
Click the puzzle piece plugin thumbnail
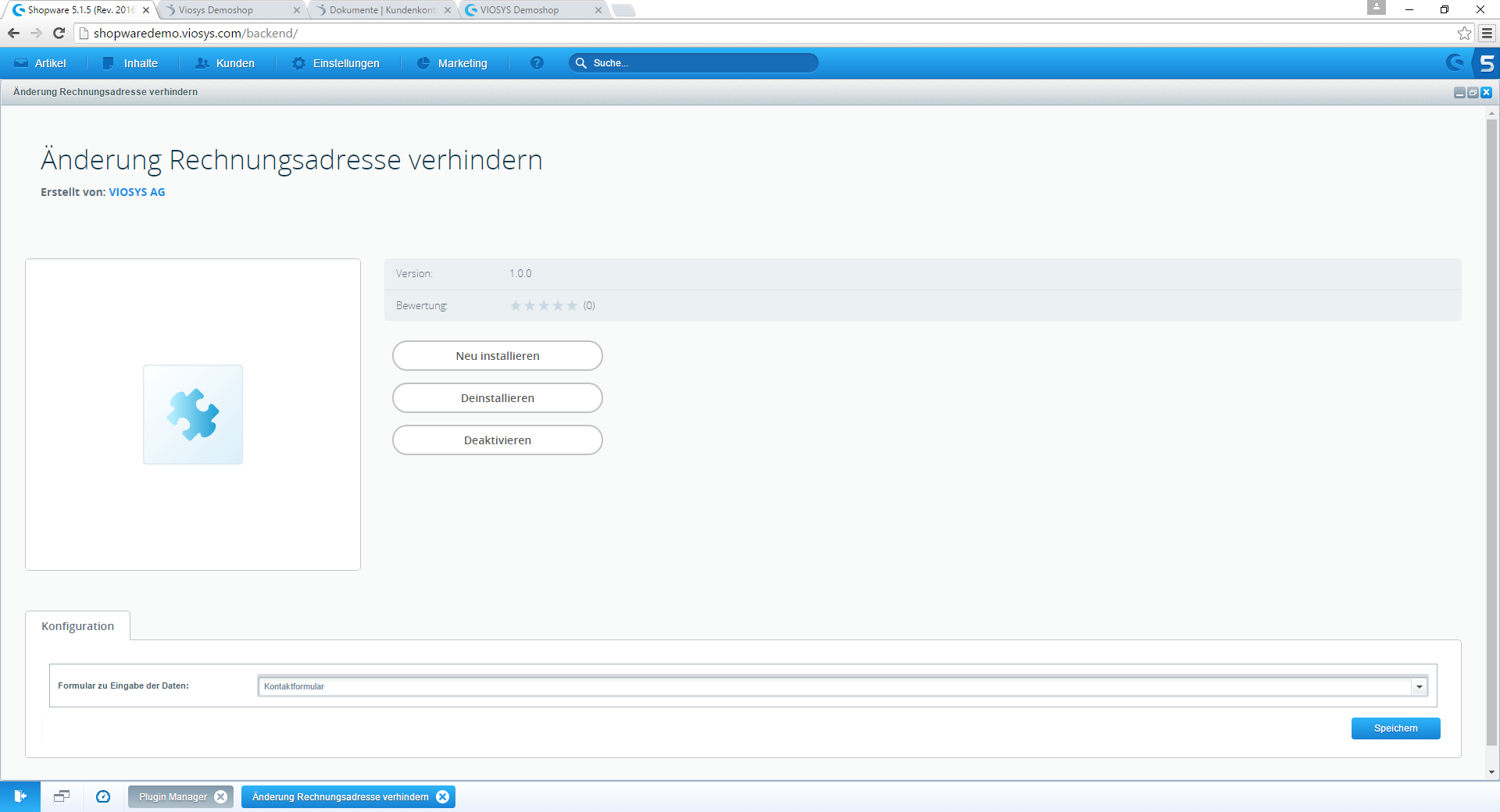[193, 415]
